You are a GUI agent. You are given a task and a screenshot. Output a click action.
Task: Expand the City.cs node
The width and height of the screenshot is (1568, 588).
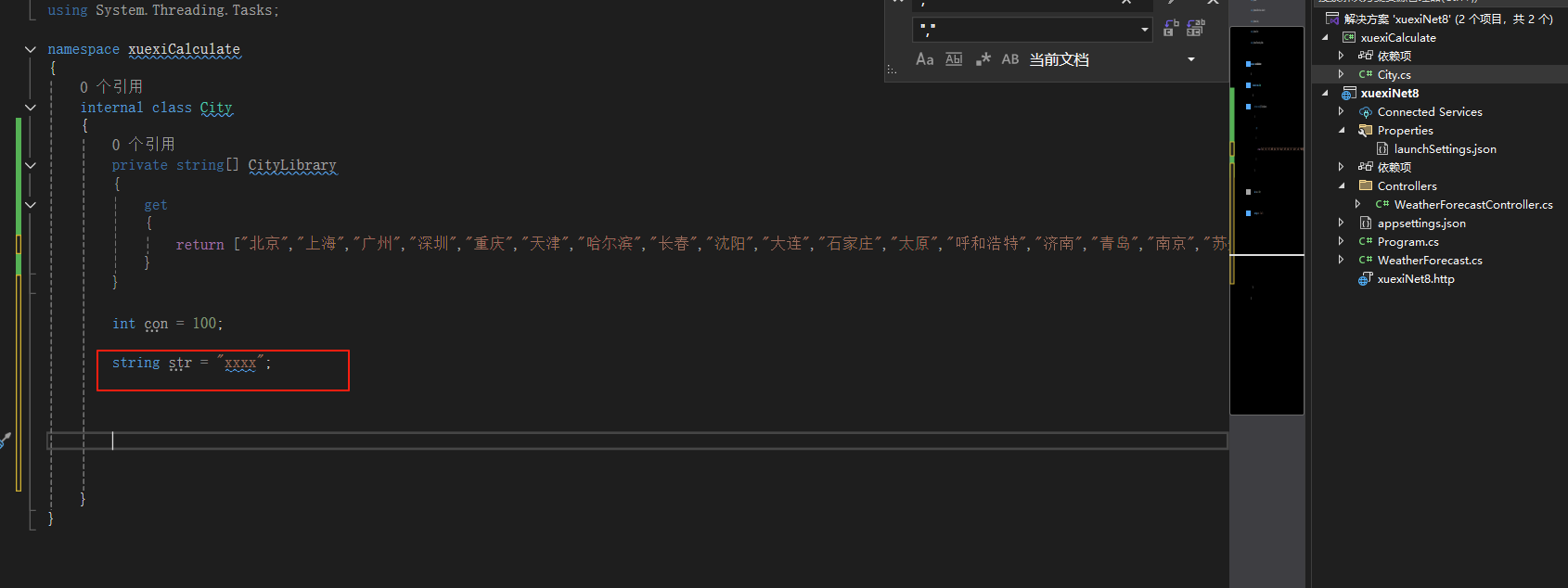pyautogui.click(x=1341, y=74)
